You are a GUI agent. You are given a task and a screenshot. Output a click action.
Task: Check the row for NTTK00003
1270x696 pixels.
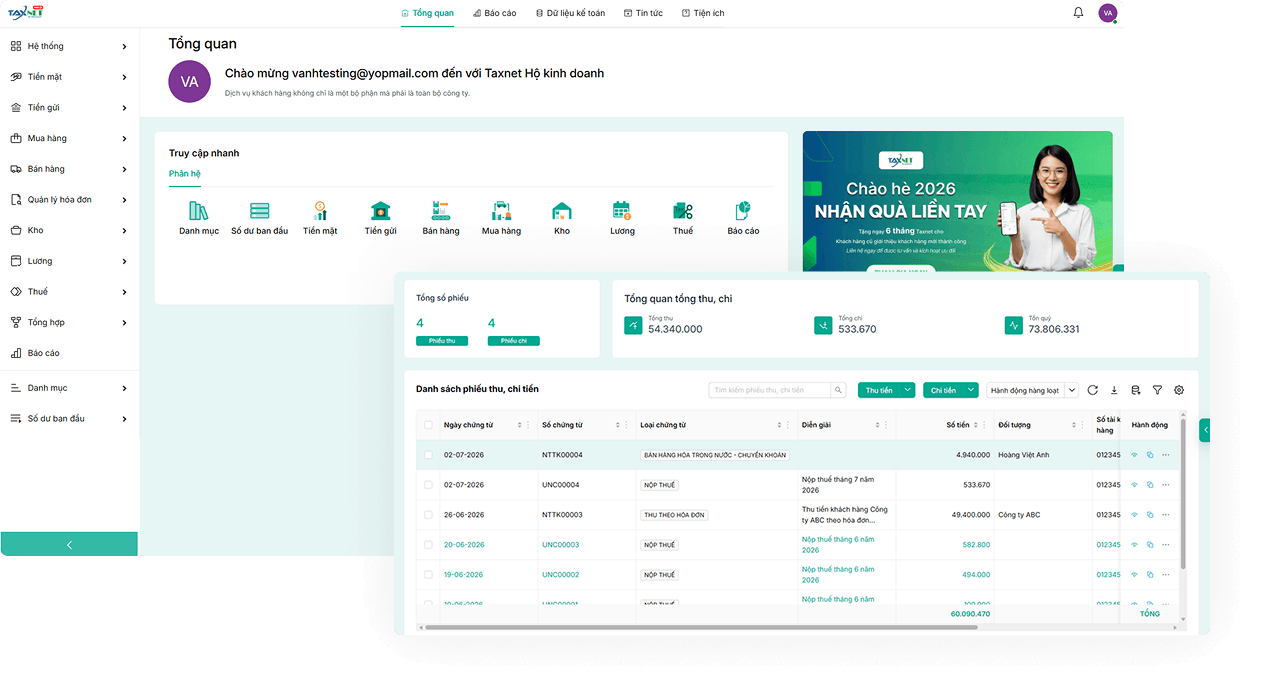tap(429, 515)
